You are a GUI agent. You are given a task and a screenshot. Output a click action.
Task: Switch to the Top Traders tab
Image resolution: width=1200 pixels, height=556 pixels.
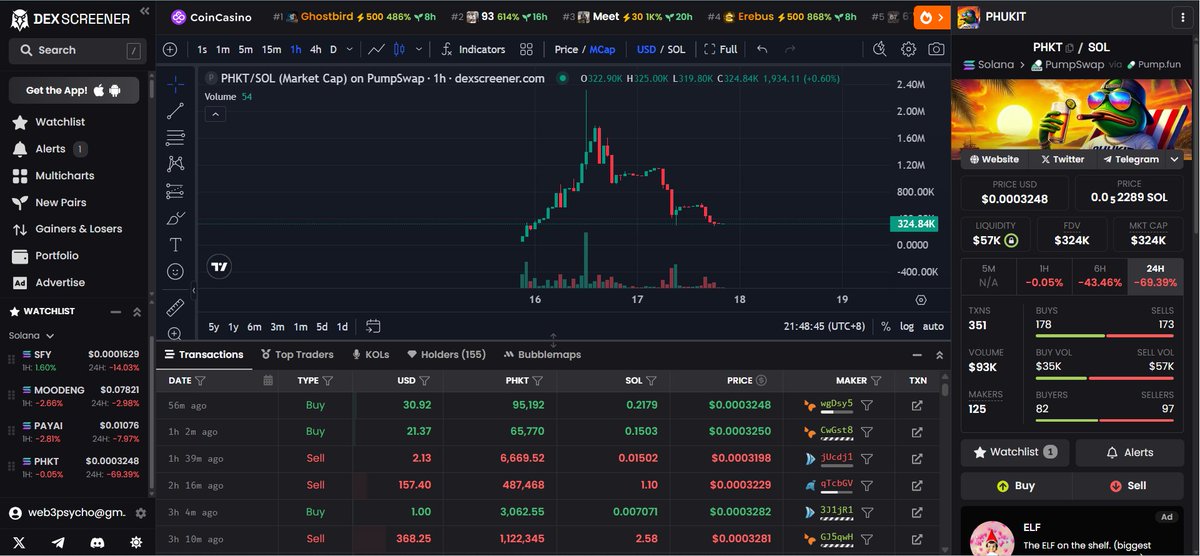(x=297, y=354)
